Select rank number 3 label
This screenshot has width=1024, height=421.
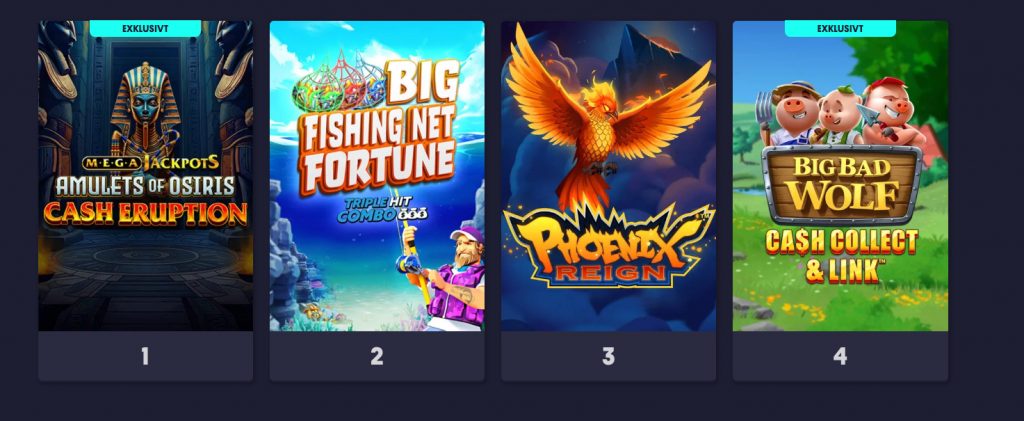click(608, 356)
